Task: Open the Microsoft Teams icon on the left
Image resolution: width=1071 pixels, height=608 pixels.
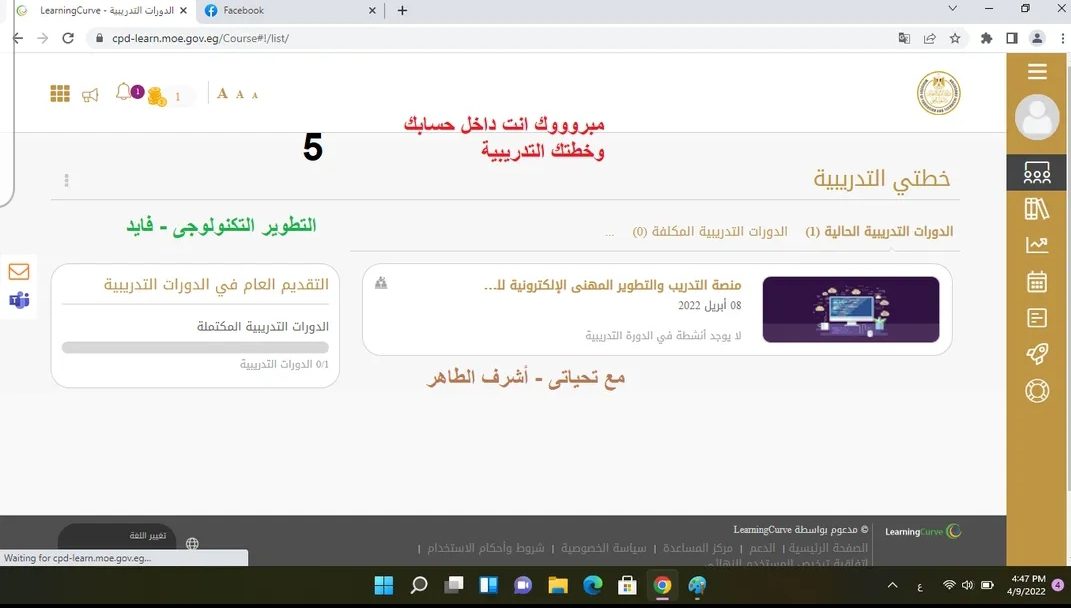Action: (19, 301)
